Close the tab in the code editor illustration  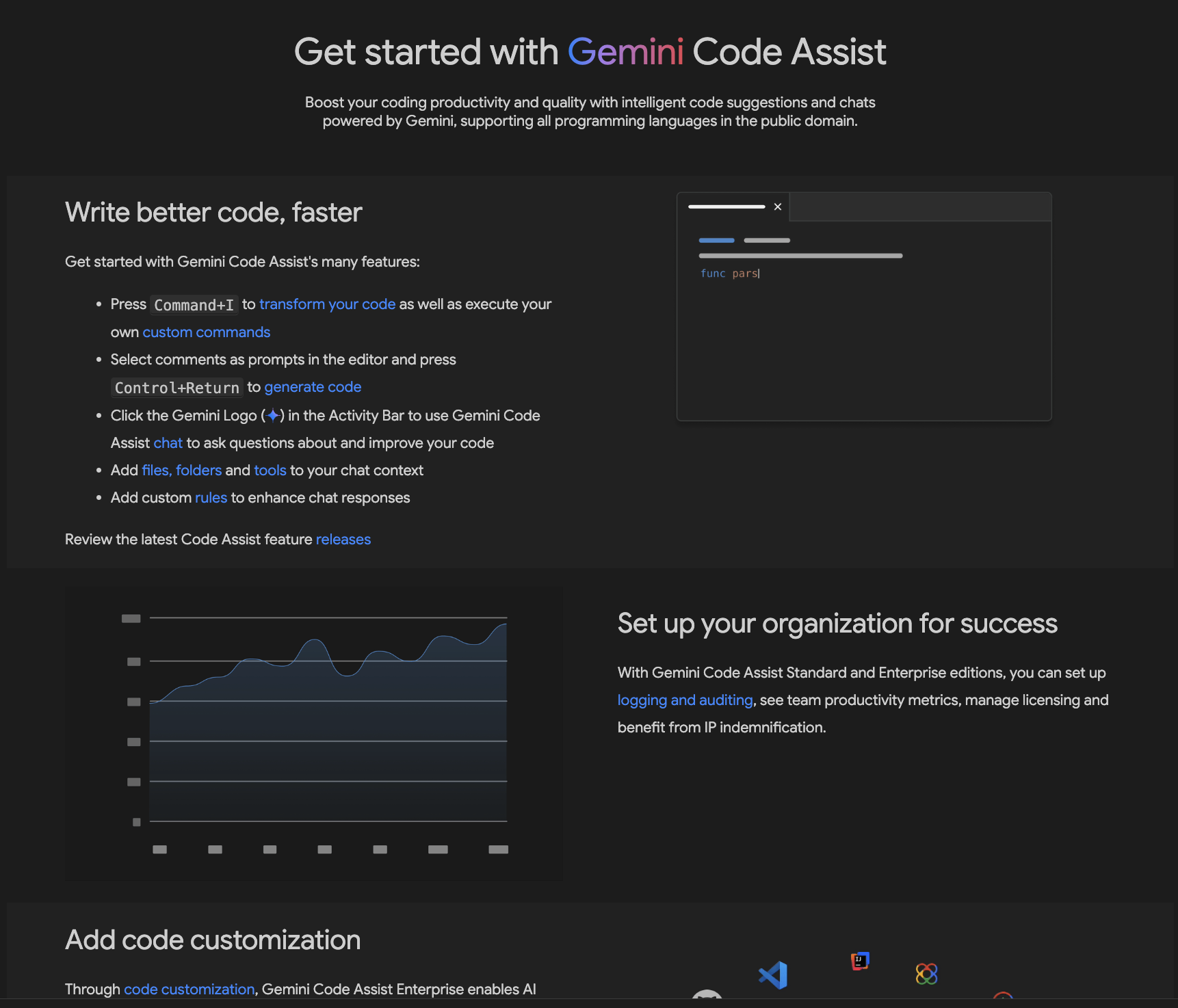tap(778, 207)
